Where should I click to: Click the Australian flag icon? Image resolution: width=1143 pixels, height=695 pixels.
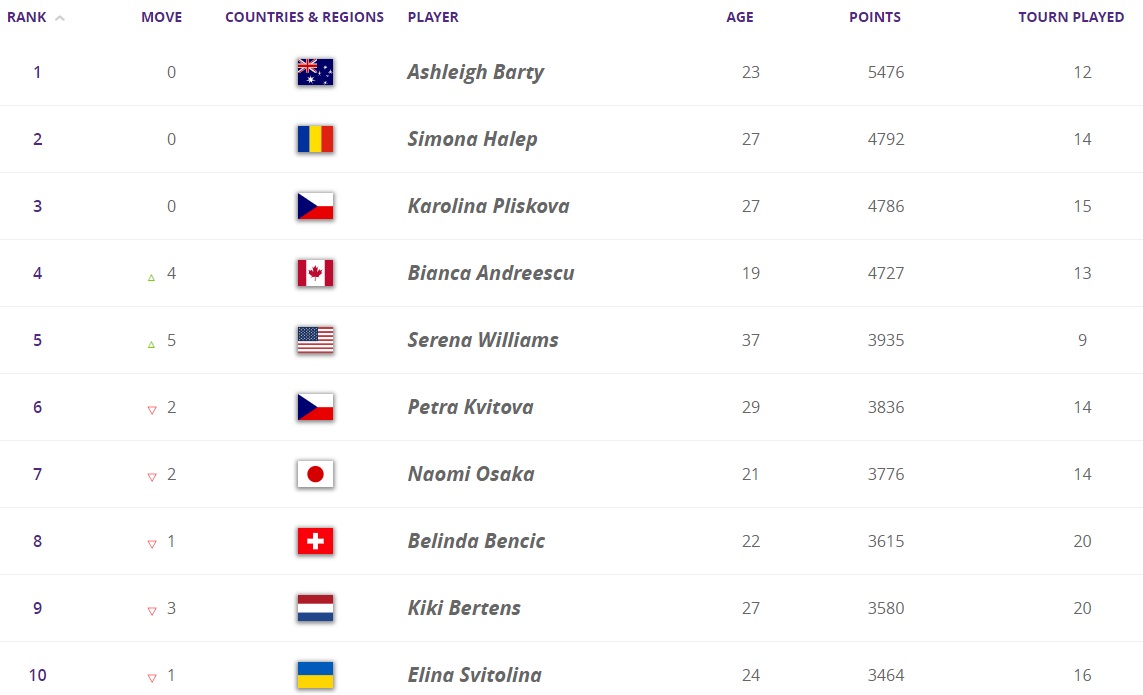click(x=315, y=72)
